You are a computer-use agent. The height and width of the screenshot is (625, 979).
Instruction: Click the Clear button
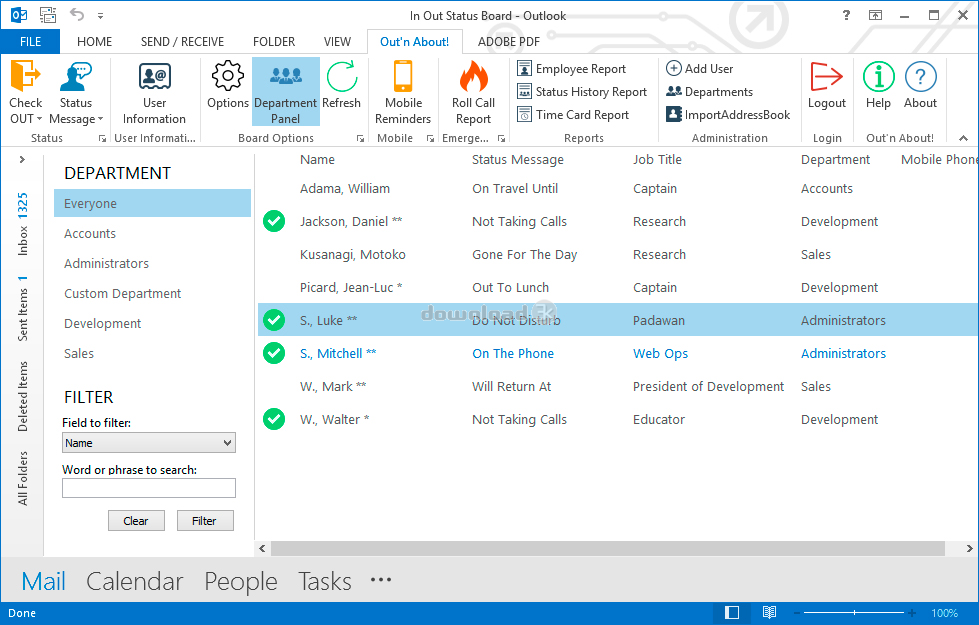coord(136,521)
